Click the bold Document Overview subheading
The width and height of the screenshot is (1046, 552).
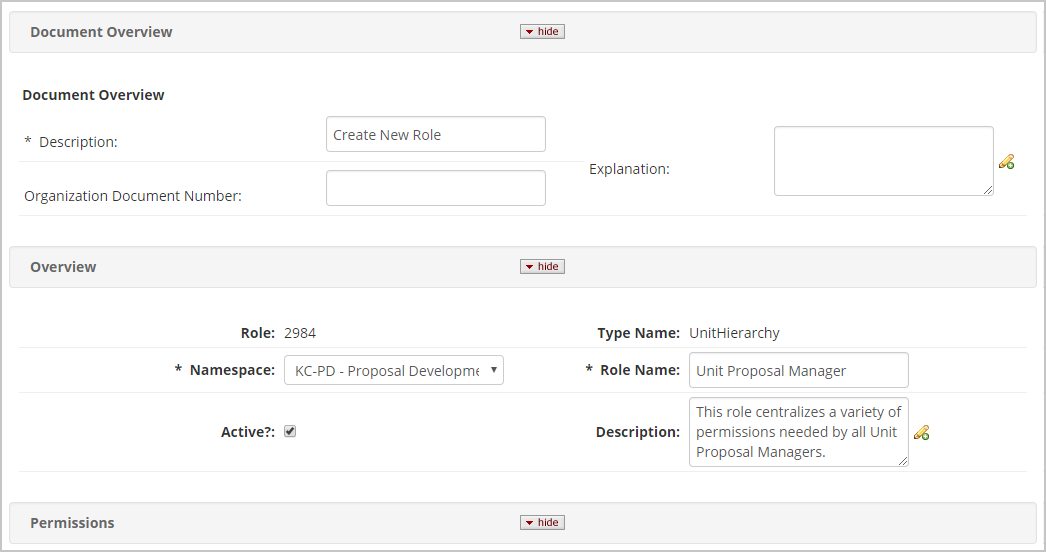pyautogui.click(x=93, y=95)
